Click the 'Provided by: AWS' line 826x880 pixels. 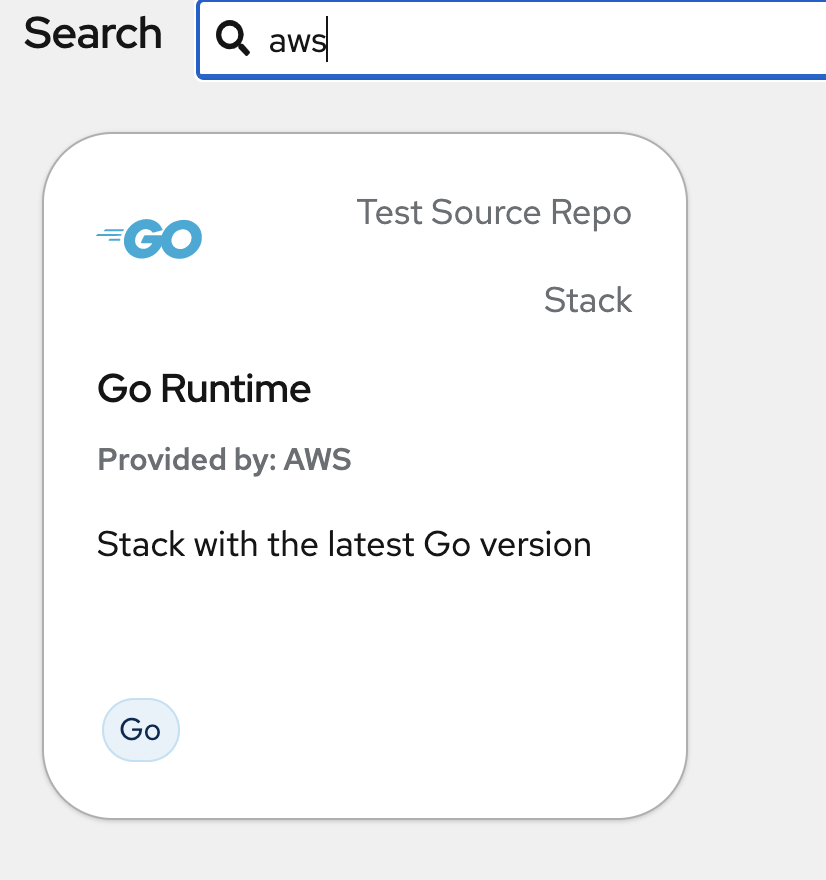(x=224, y=460)
